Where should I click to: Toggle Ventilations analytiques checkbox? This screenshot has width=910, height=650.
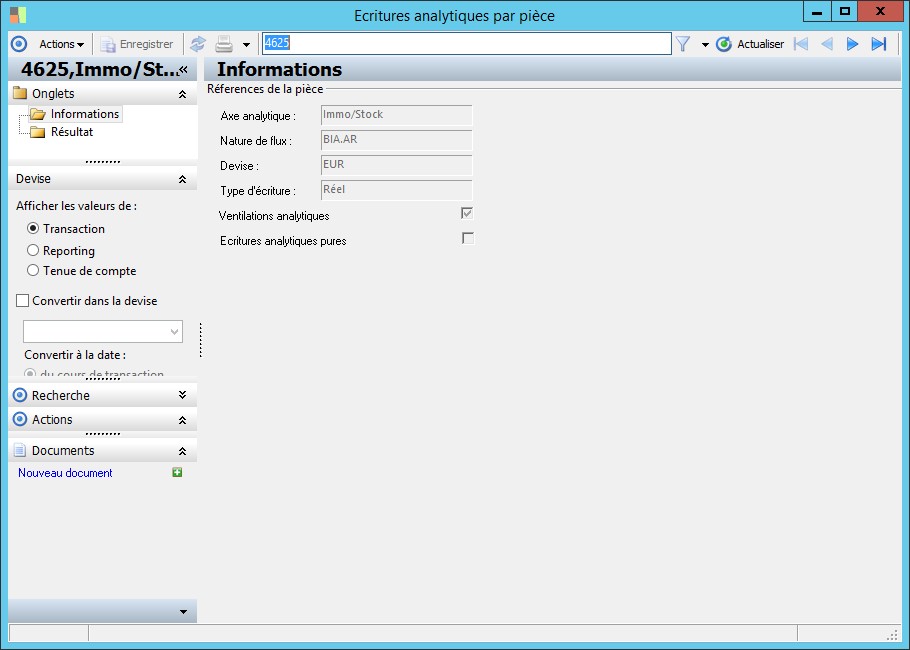point(467,213)
